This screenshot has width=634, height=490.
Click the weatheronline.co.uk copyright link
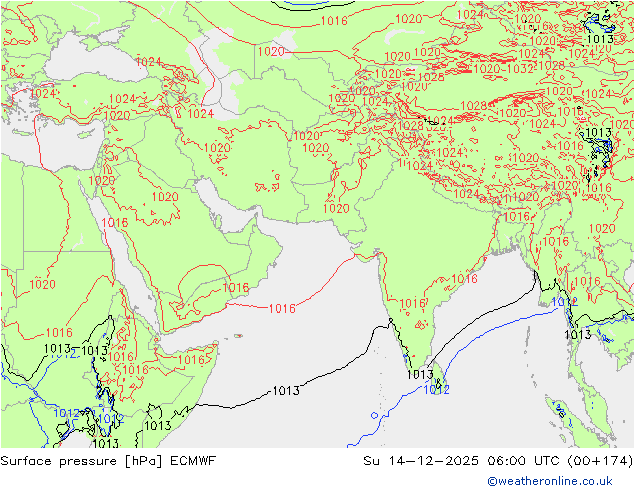(x=550, y=481)
